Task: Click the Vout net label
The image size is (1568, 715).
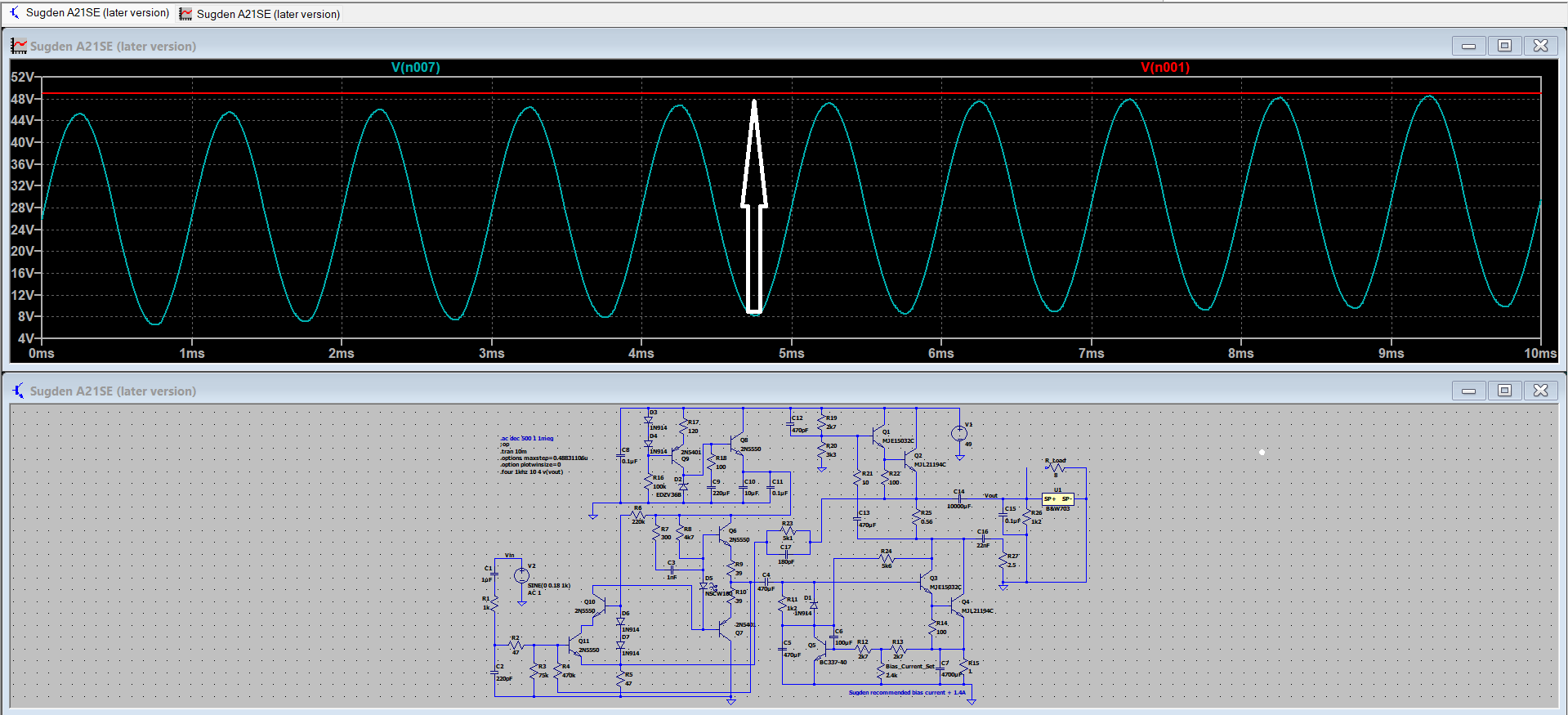Action: pos(990,495)
